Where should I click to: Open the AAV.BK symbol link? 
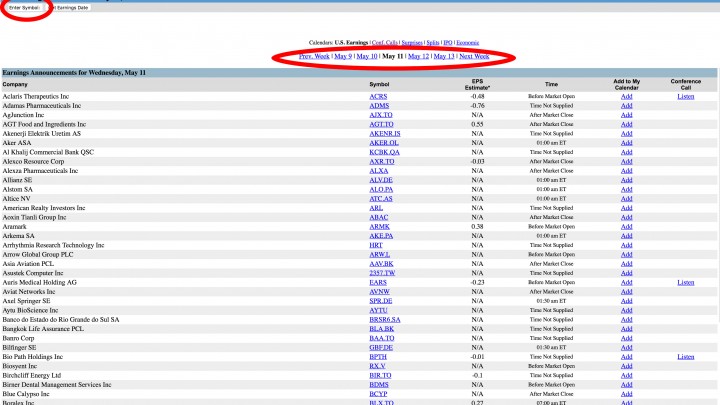(x=381, y=264)
